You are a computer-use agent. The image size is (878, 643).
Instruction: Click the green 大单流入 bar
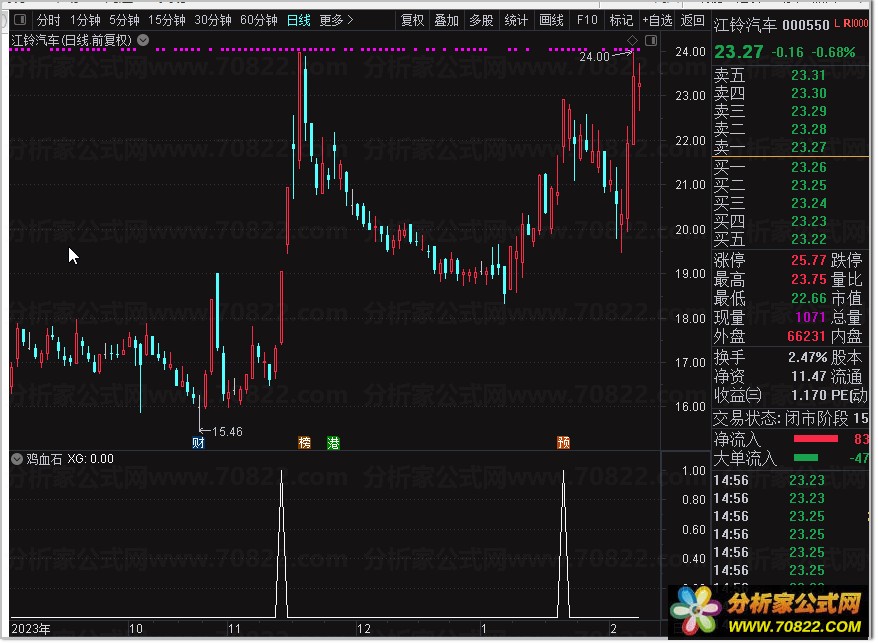806,458
